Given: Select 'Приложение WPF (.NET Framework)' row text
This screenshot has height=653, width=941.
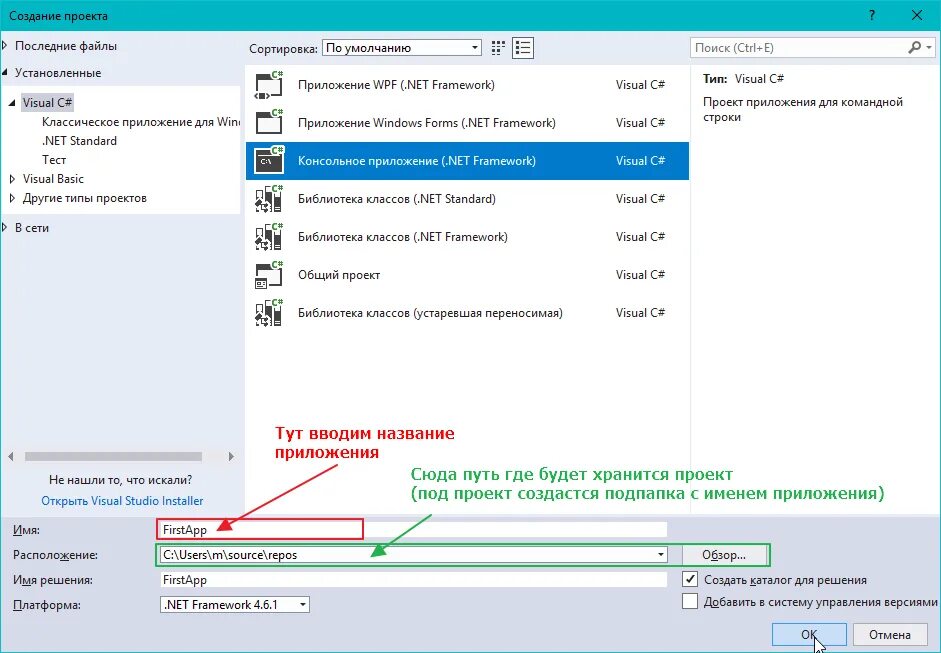Looking at the screenshot, I should tap(396, 85).
